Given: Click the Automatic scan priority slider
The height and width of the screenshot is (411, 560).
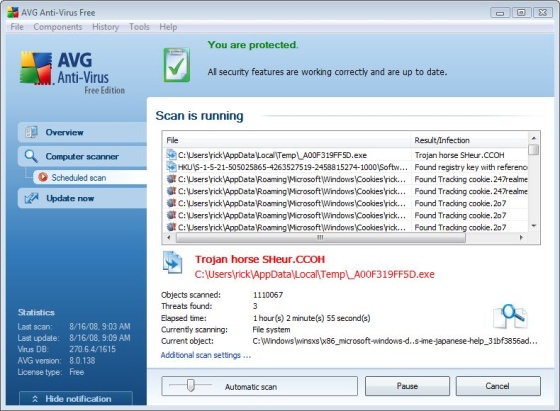Looking at the screenshot, I should point(191,385).
